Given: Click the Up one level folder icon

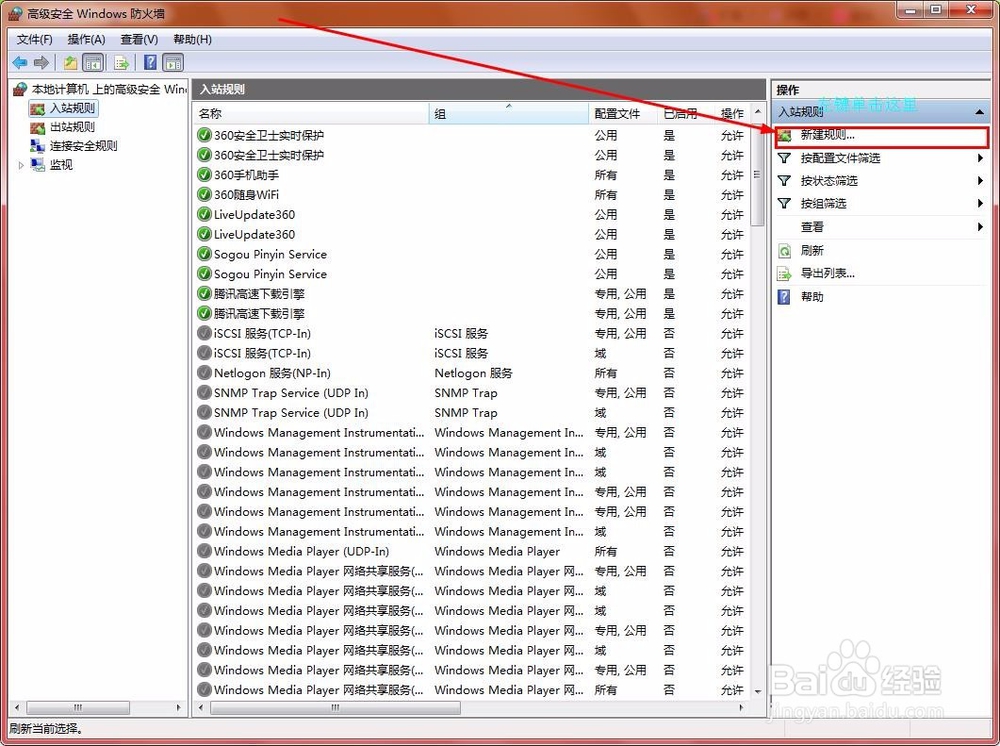Looking at the screenshot, I should pyautogui.click(x=70, y=62).
